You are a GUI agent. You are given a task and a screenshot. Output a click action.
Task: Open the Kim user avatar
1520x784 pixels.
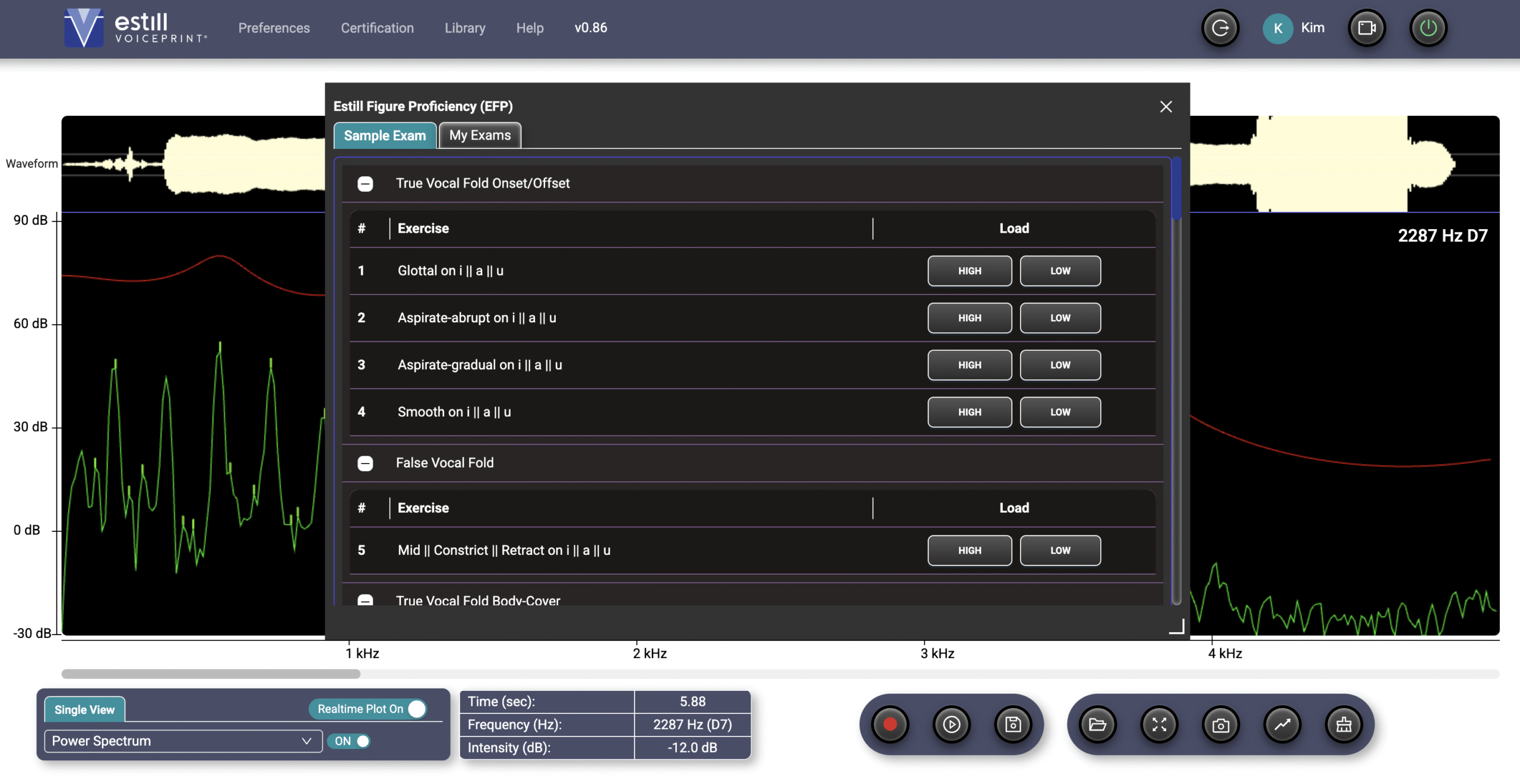[1278, 28]
